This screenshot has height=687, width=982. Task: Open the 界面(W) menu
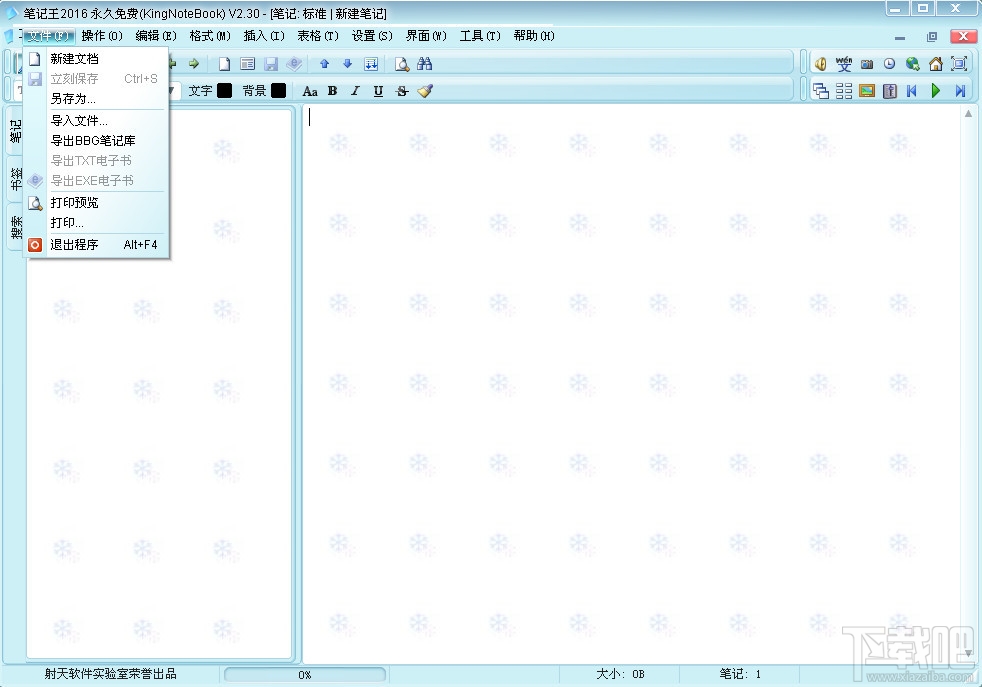coord(426,36)
